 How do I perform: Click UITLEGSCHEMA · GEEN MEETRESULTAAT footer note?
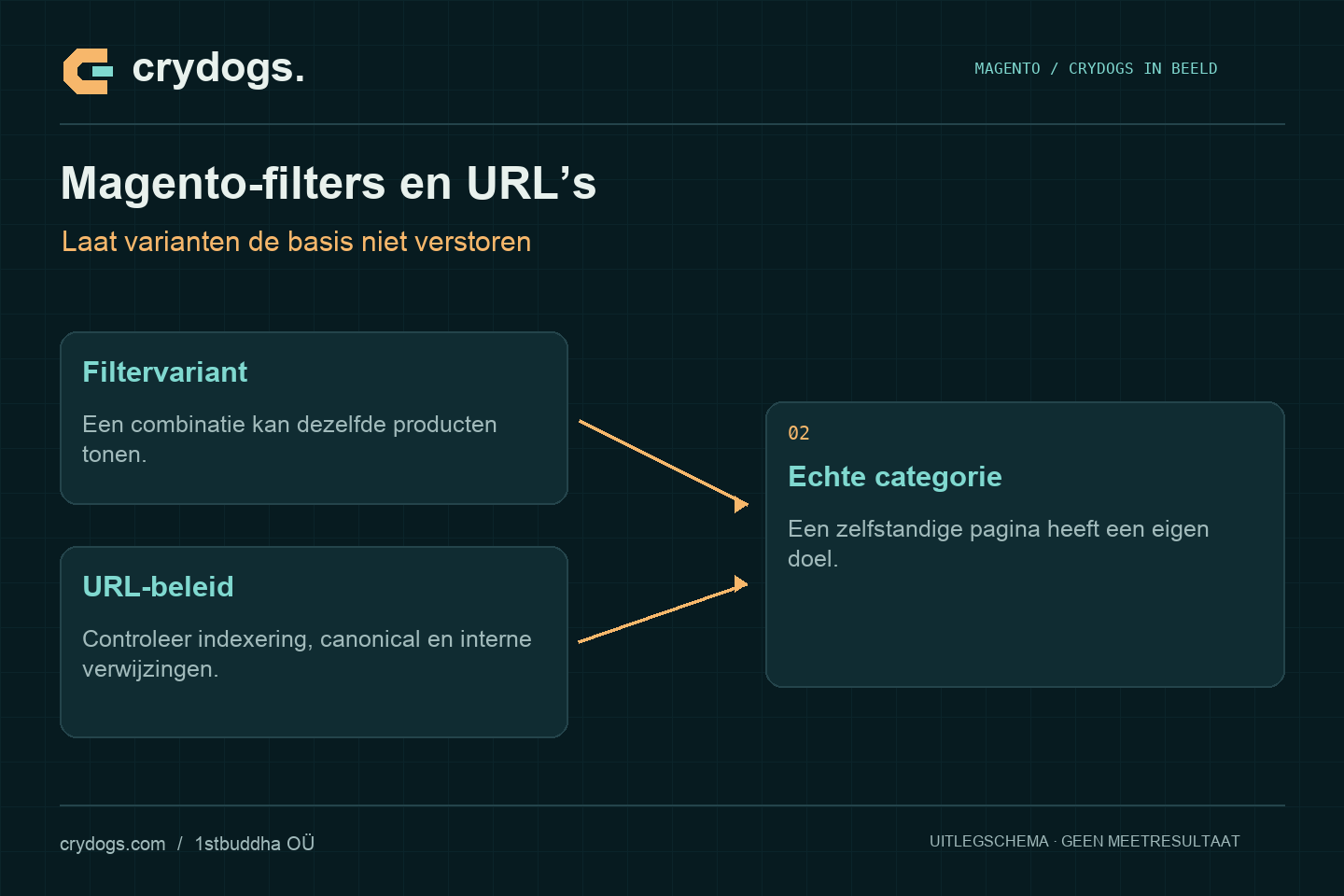pos(1085,841)
